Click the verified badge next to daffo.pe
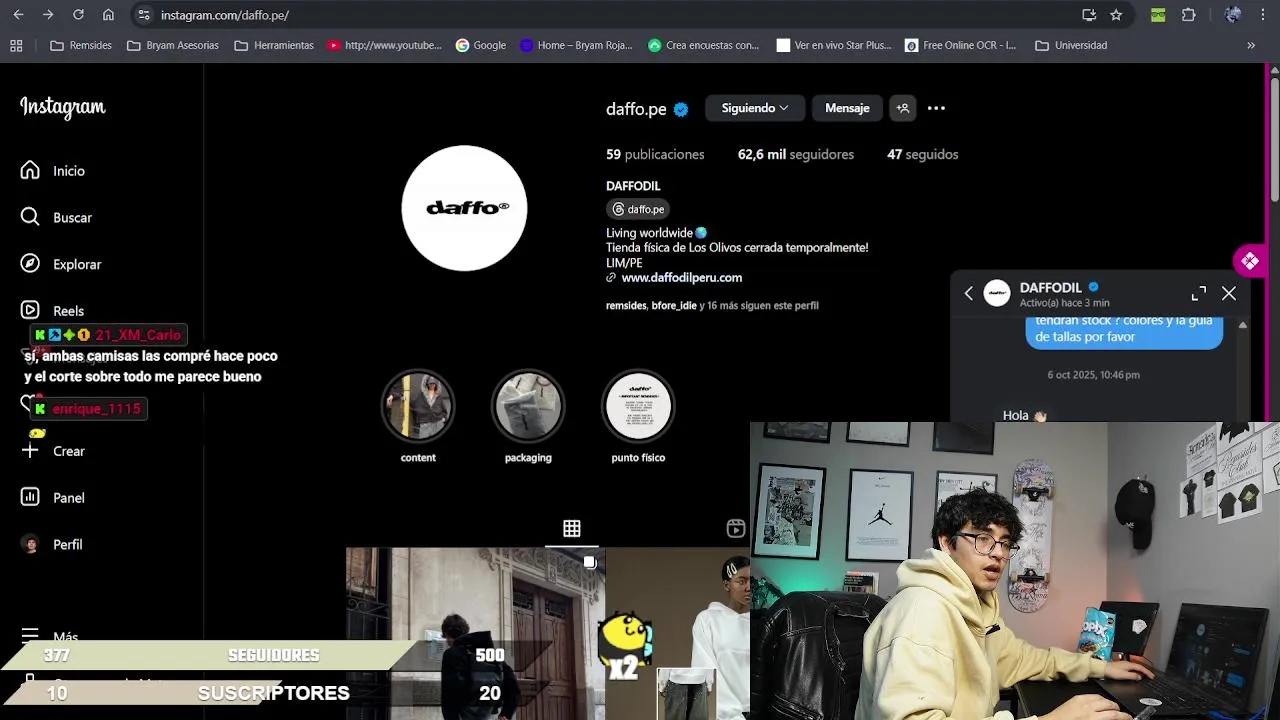This screenshot has width=1280, height=720. (x=681, y=109)
